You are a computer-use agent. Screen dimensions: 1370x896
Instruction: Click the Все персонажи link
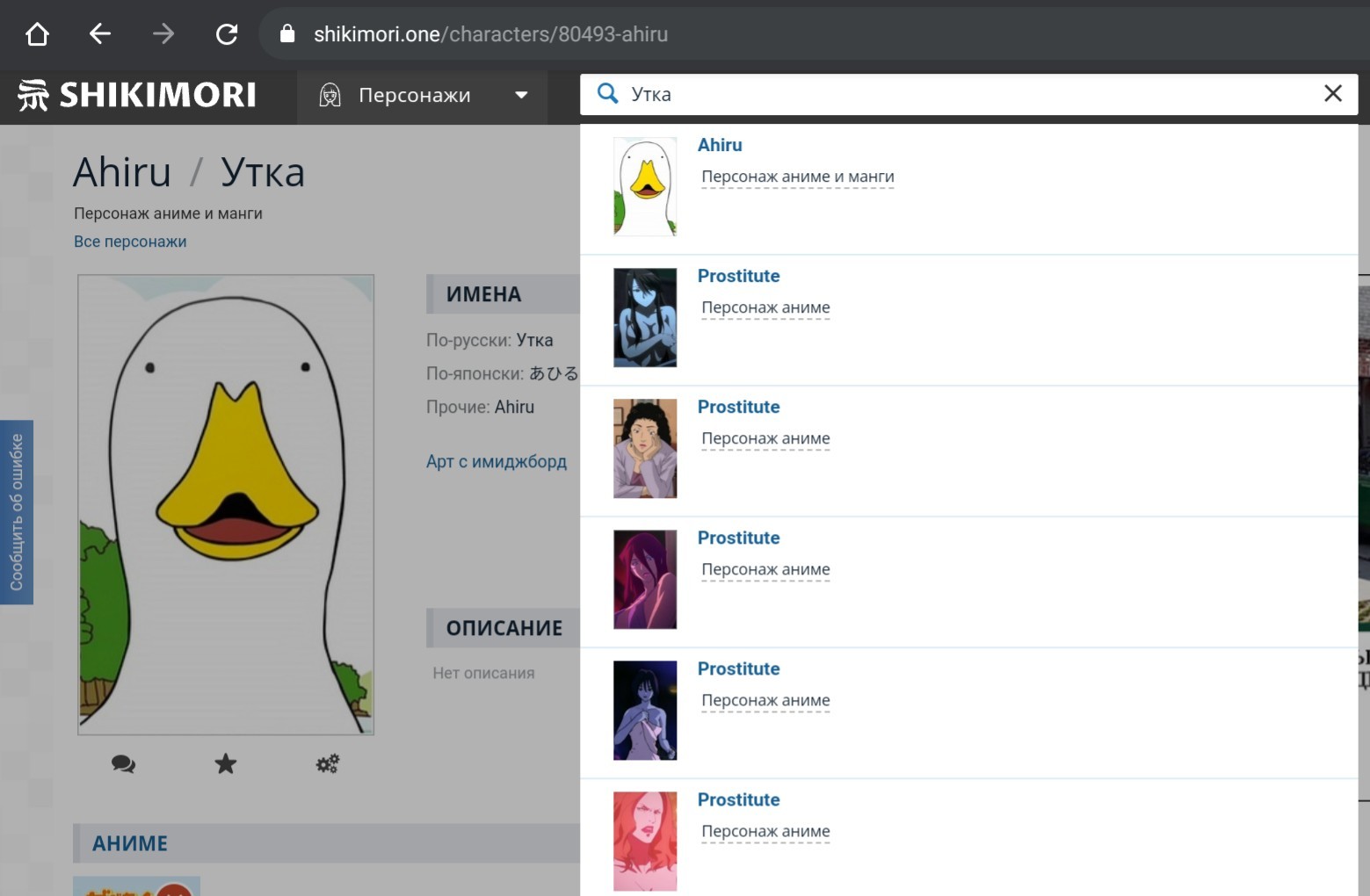coord(130,242)
